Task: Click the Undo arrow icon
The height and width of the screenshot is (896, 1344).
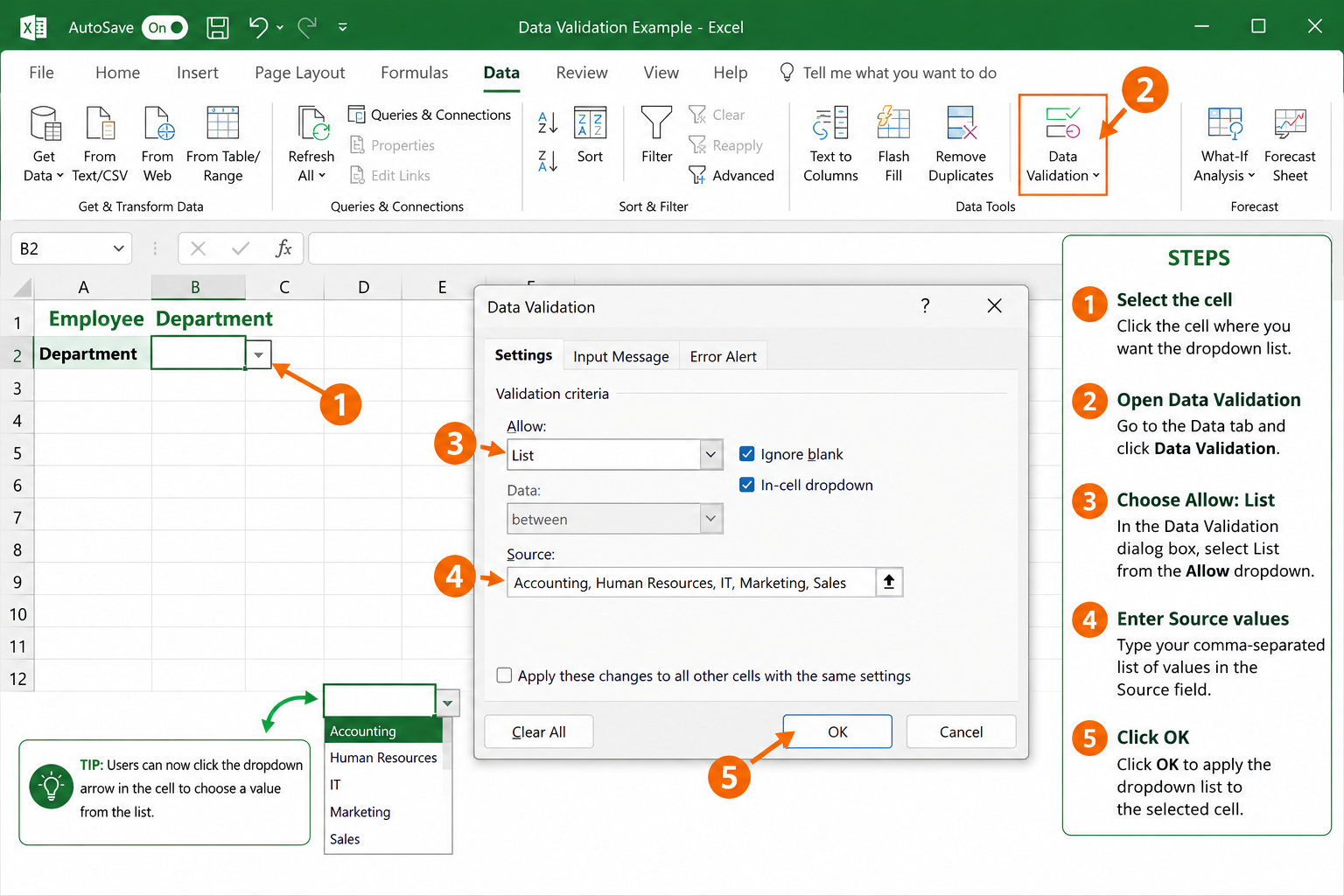Action: (x=258, y=27)
